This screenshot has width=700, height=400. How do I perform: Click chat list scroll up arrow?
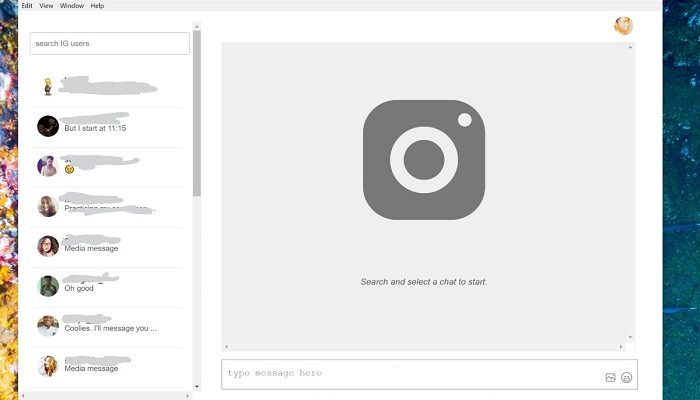pyautogui.click(x=197, y=27)
